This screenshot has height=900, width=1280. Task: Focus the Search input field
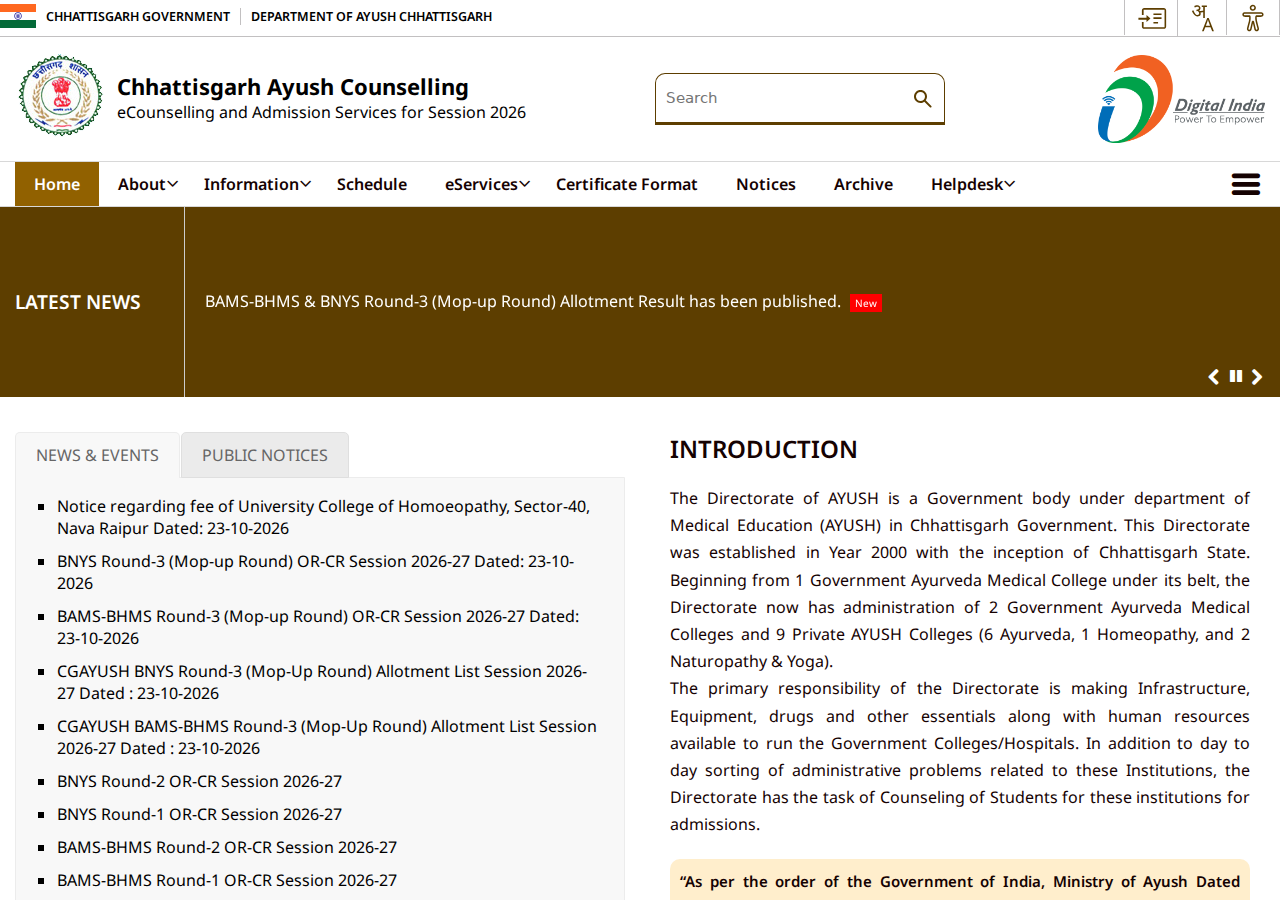point(785,98)
